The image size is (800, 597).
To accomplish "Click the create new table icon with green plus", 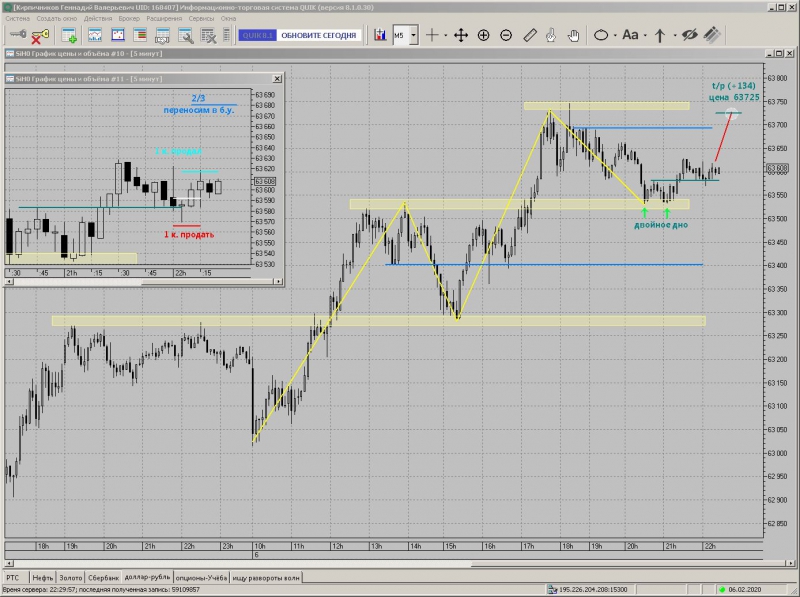I will point(69,35).
